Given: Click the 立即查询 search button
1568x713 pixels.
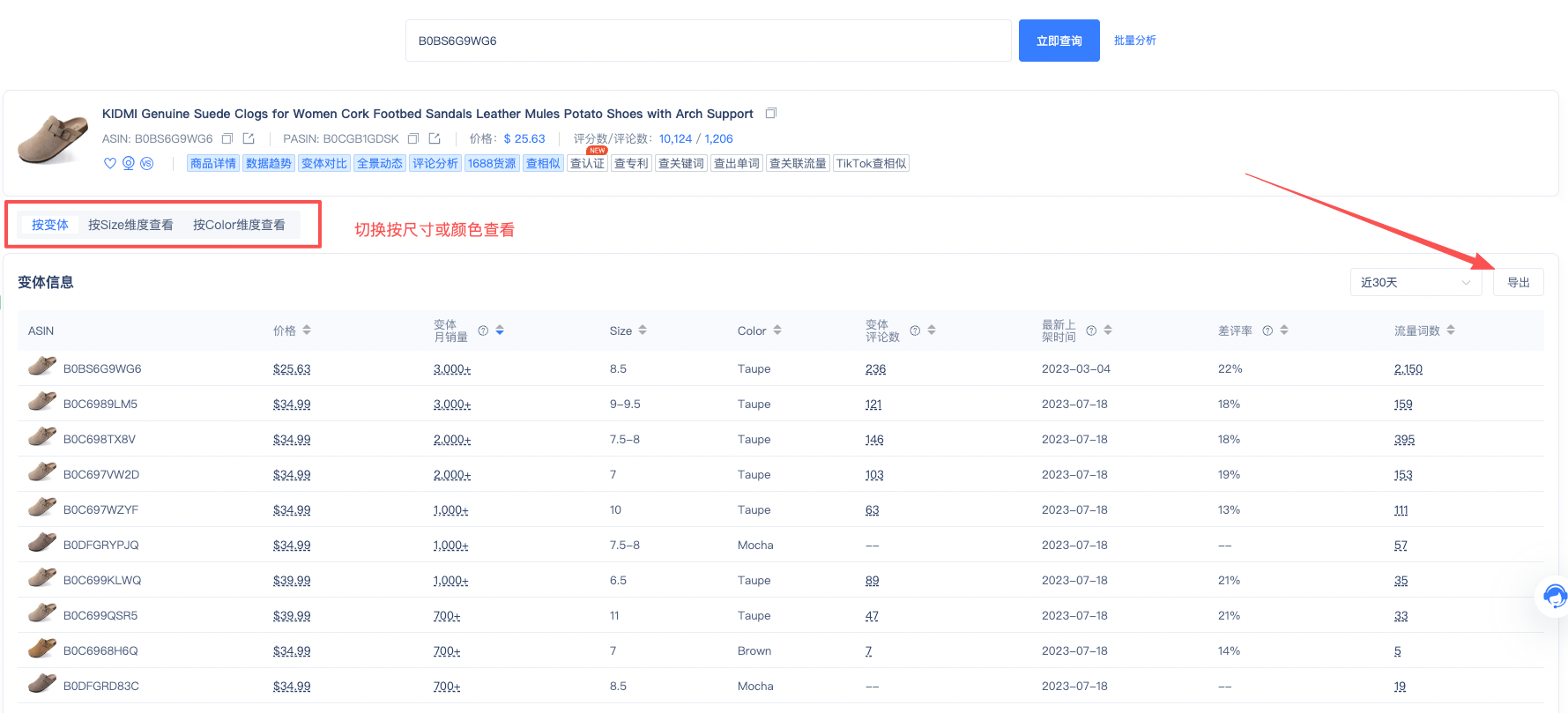Looking at the screenshot, I should (x=1059, y=41).
